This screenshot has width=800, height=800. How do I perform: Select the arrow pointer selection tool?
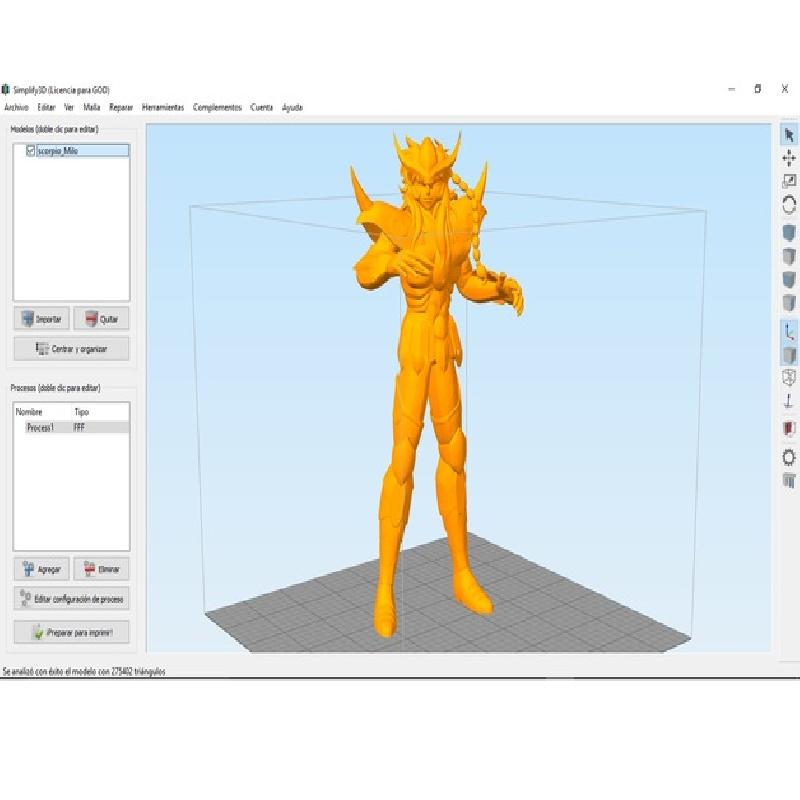point(788,134)
